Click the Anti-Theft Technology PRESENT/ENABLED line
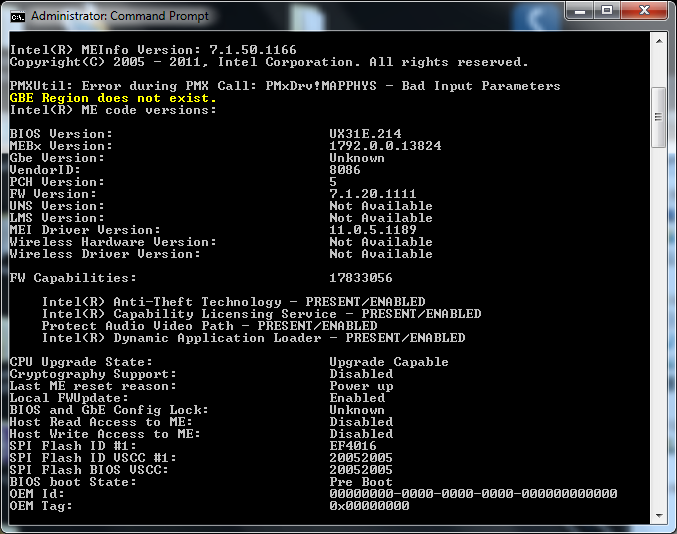The width and height of the screenshot is (677, 534). pyautogui.click(x=234, y=302)
